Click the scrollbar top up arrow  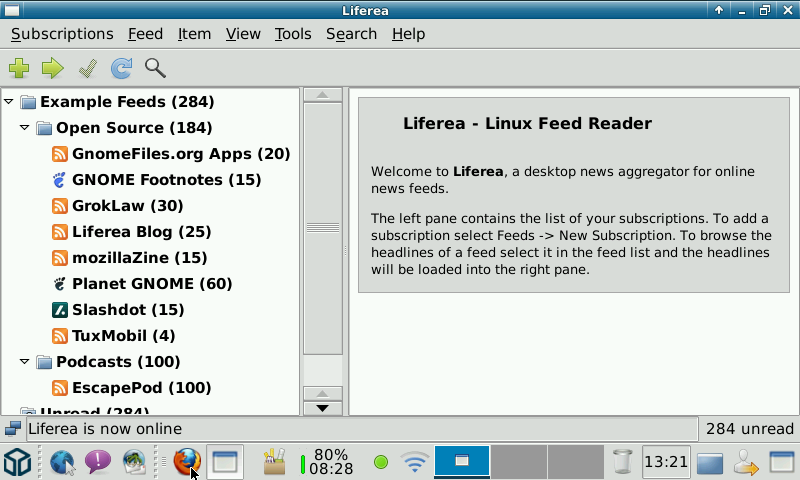[x=322, y=95]
